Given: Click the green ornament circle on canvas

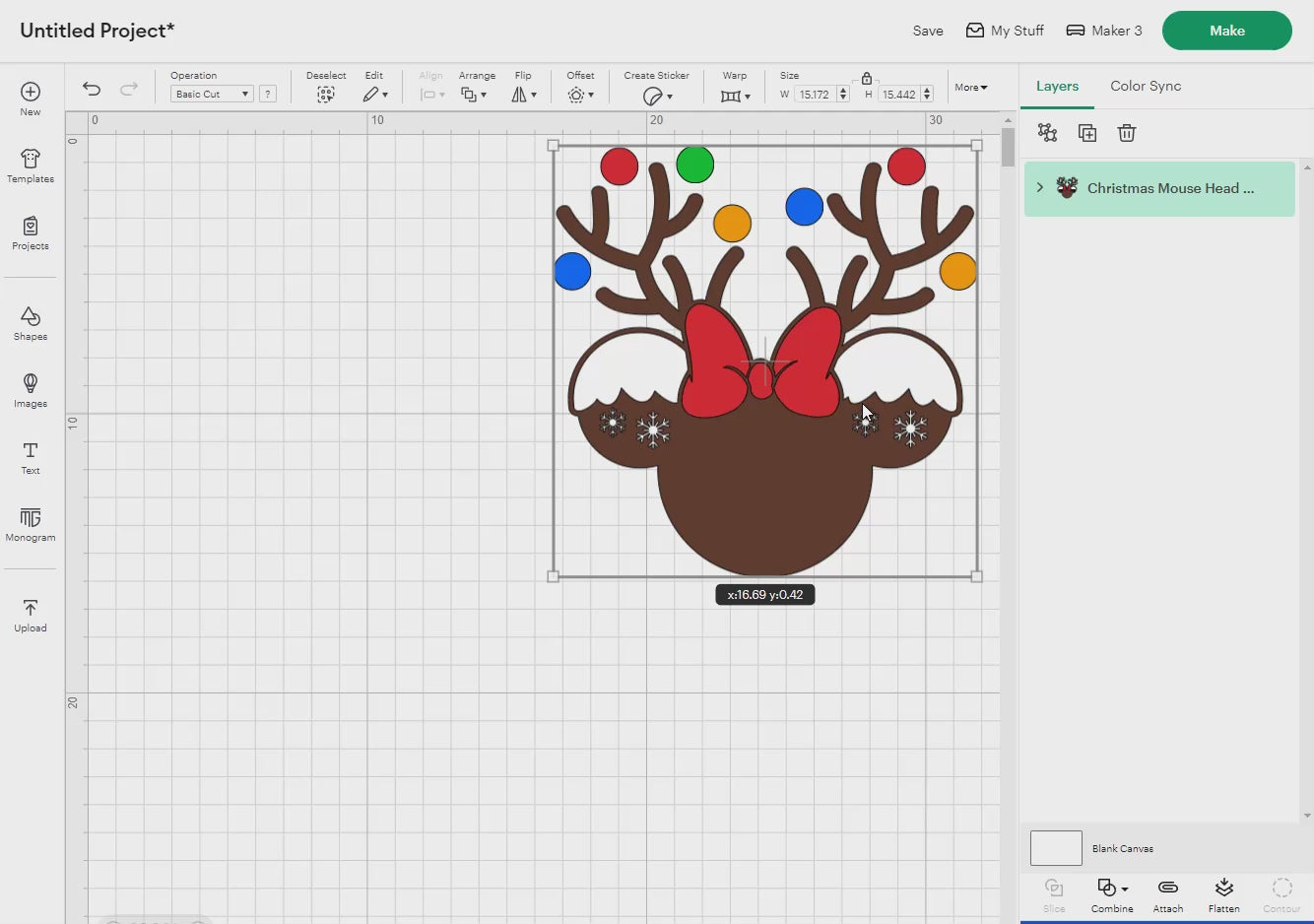Looking at the screenshot, I should point(695,165).
